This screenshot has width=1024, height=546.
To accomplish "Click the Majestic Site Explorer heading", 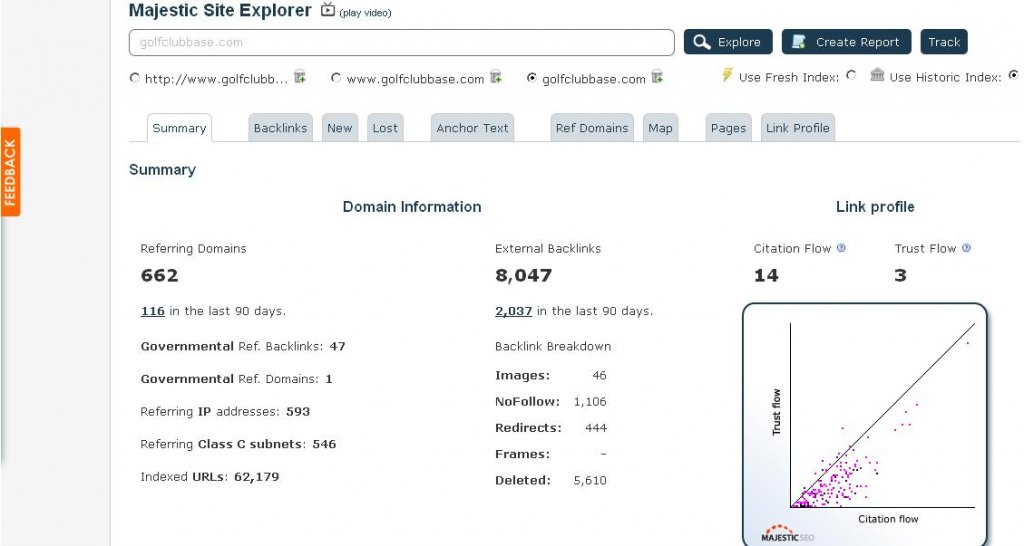I will 220,10.
